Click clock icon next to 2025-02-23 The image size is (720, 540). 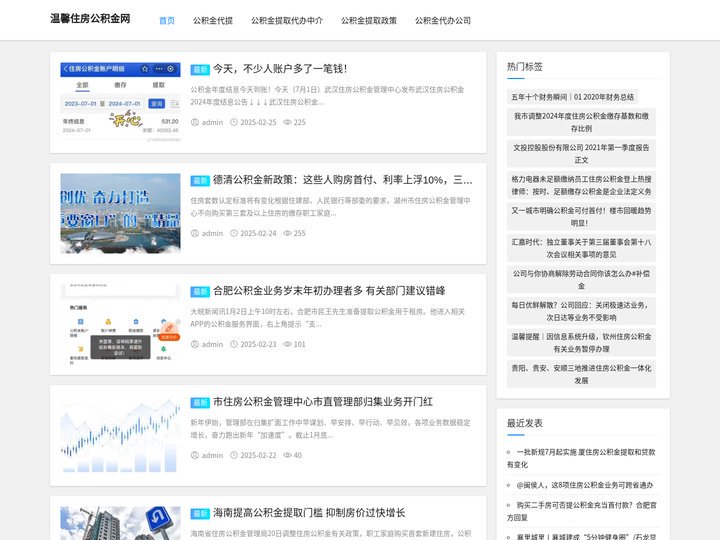[234, 344]
